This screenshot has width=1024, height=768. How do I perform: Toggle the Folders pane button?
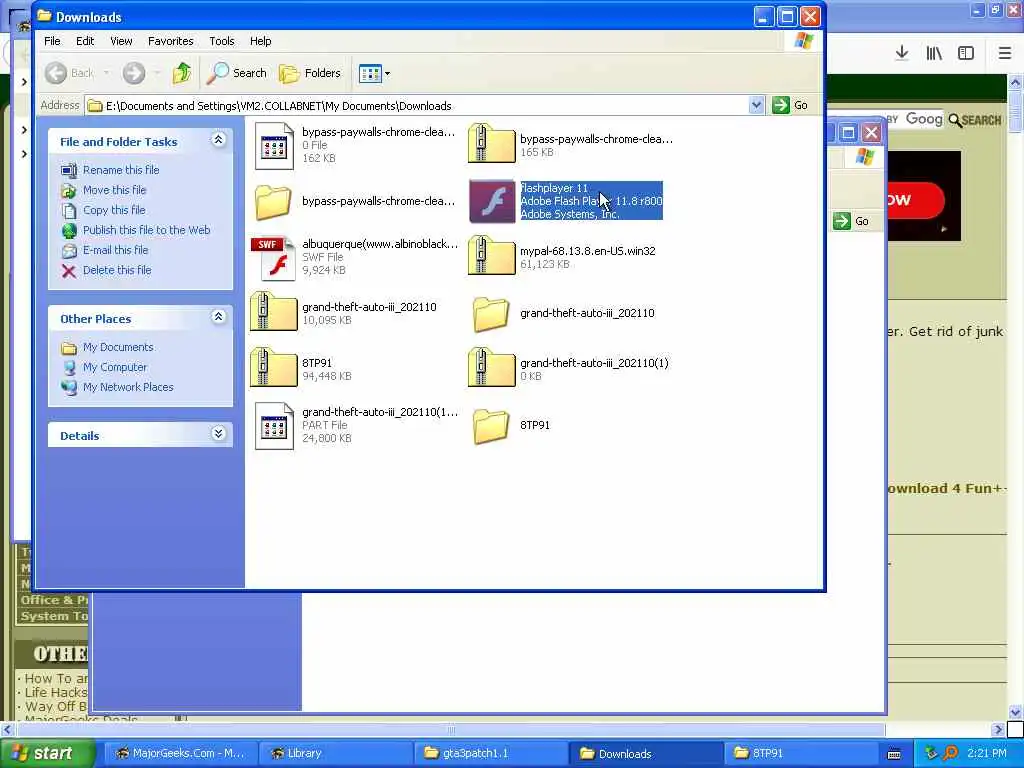[x=310, y=72]
